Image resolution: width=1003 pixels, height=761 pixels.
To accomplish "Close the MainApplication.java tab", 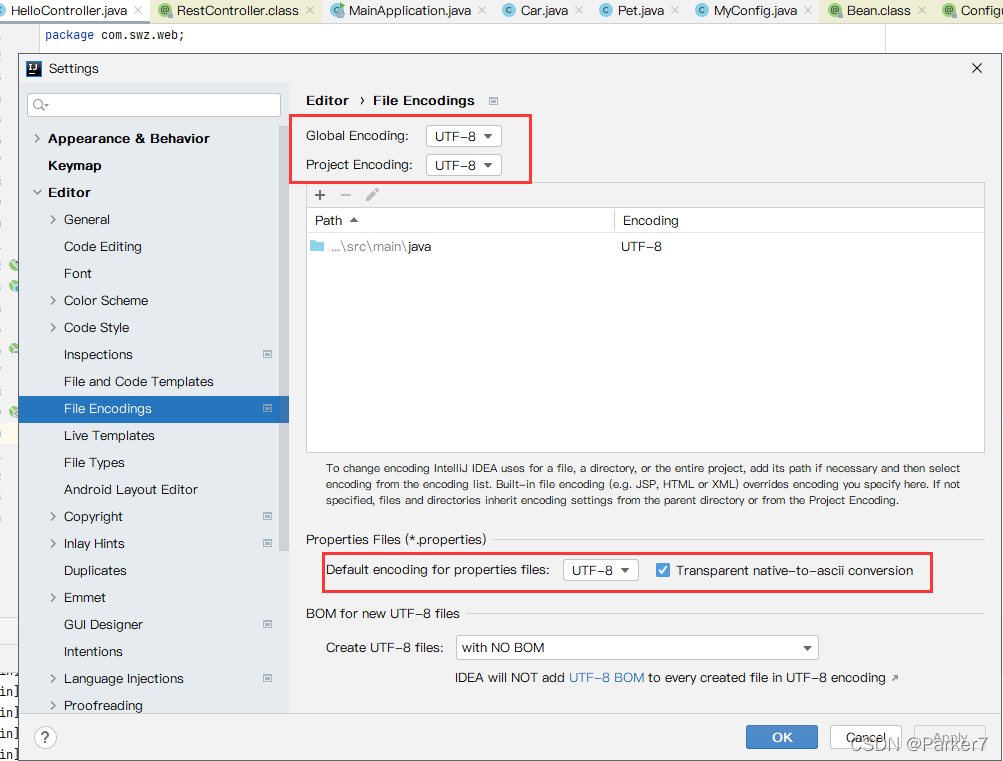I will [x=482, y=10].
